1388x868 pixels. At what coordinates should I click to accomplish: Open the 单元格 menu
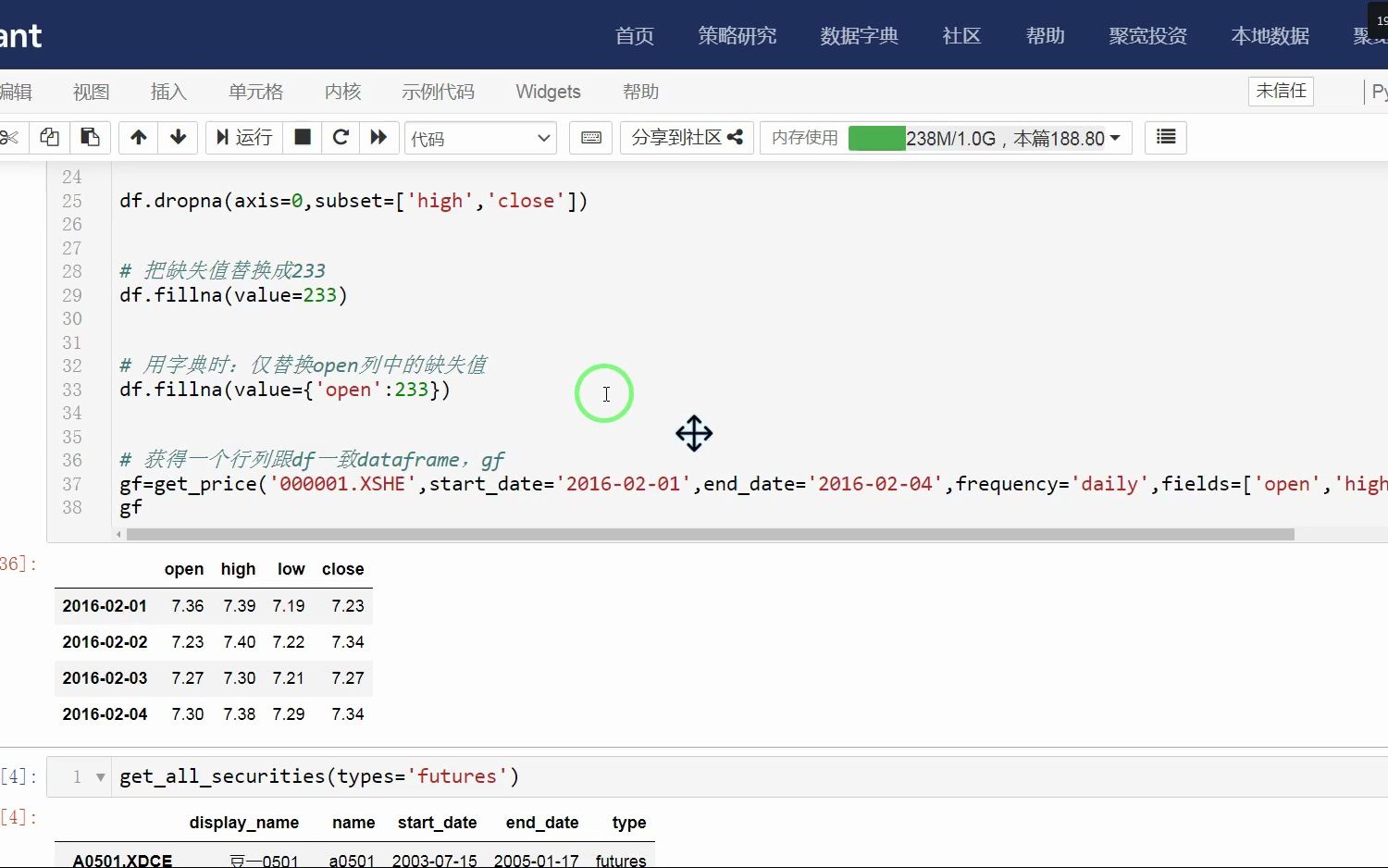click(x=255, y=92)
